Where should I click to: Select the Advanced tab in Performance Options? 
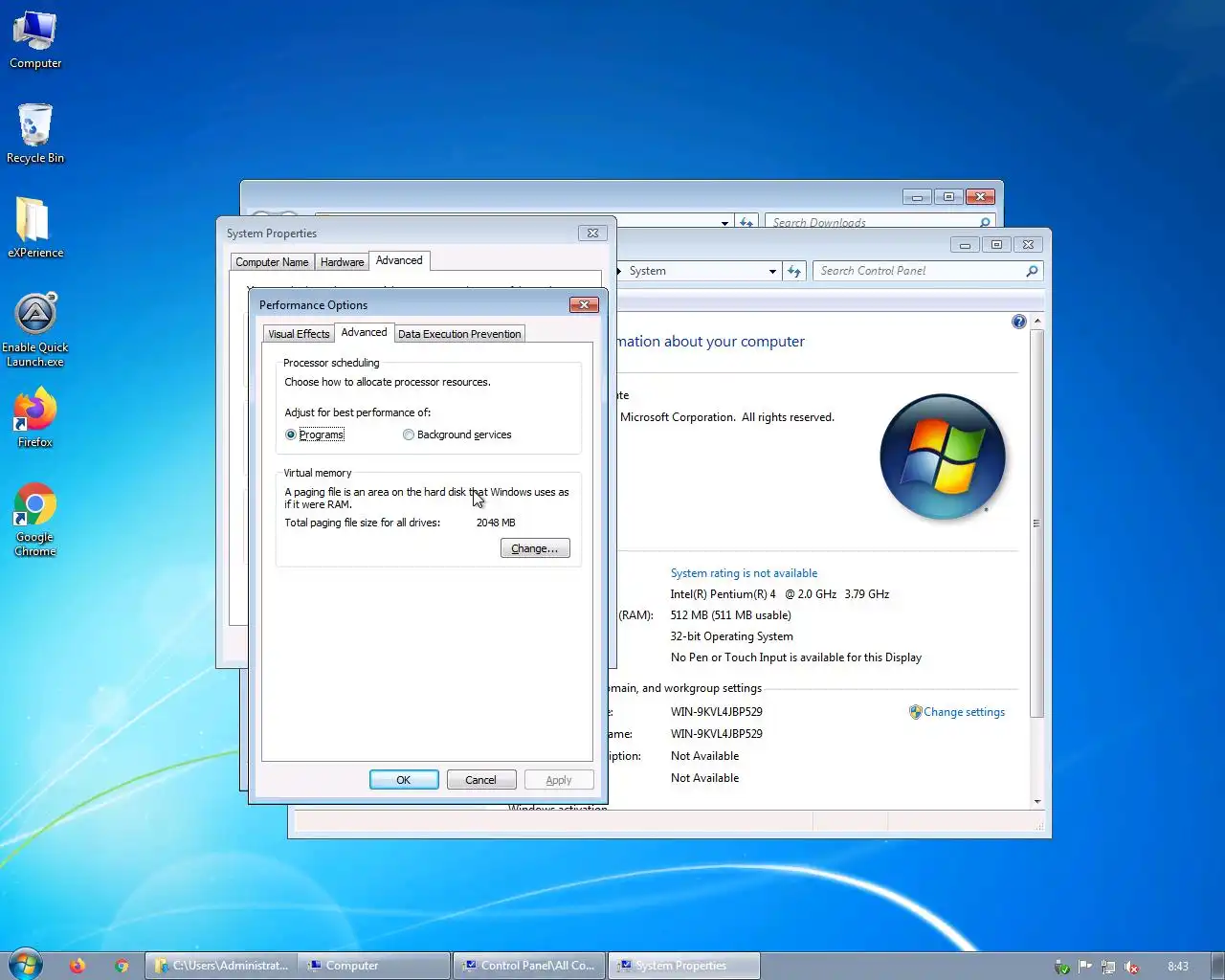(364, 332)
